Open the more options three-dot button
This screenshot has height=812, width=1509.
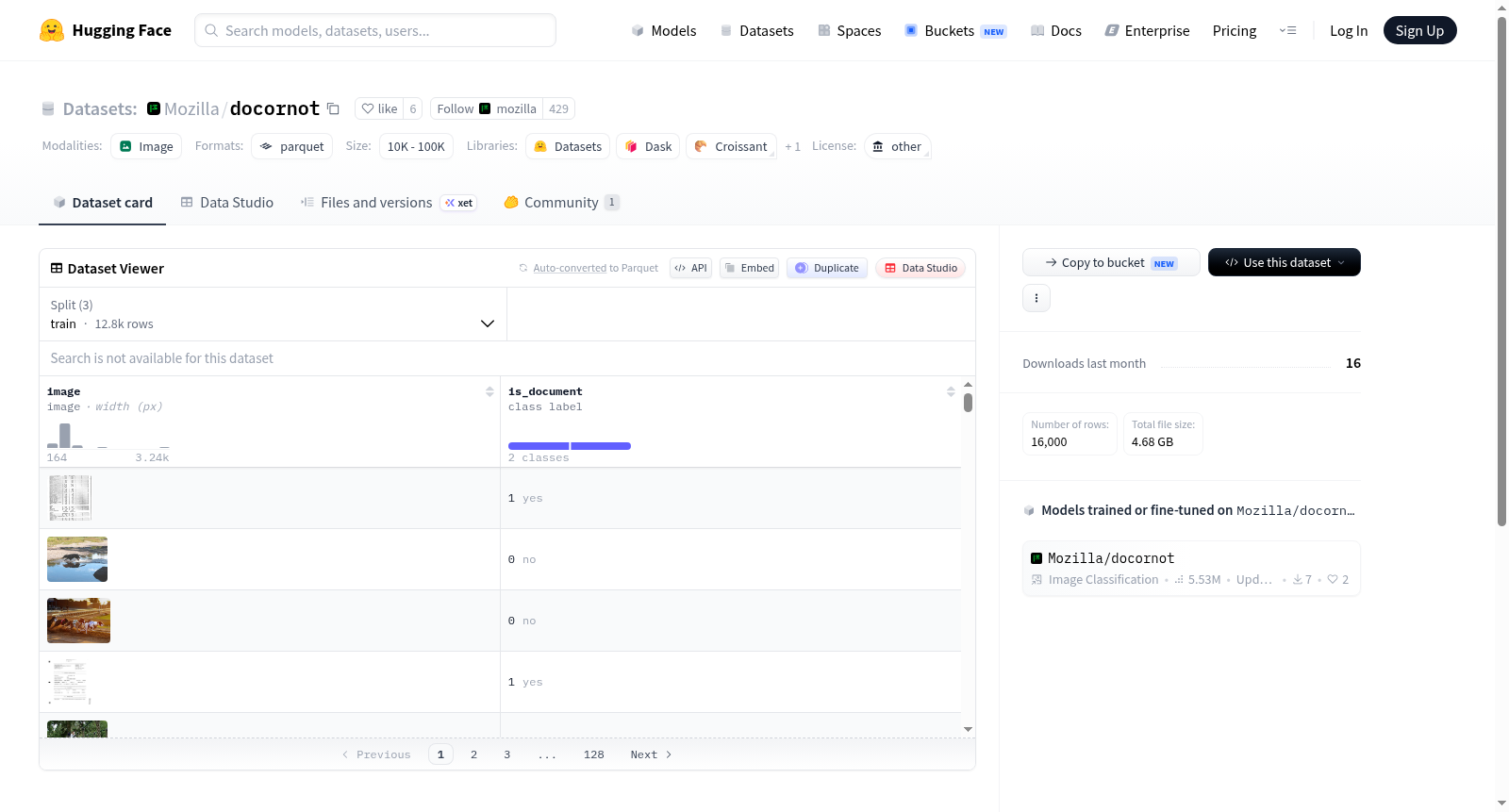click(x=1036, y=298)
